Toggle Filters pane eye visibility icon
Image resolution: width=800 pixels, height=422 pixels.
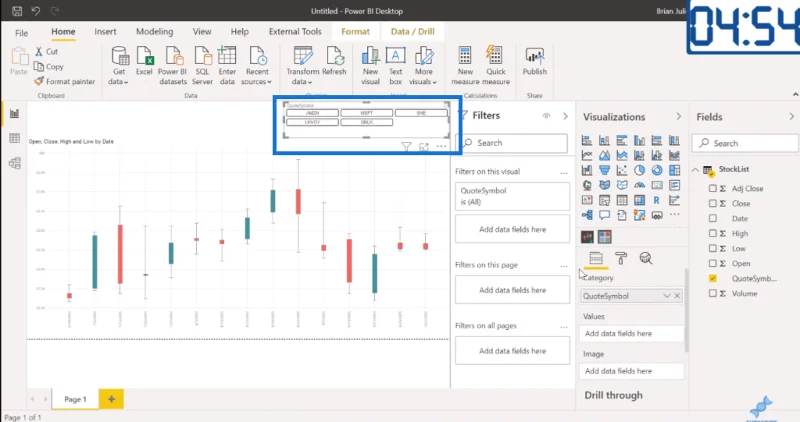click(x=546, y=116)
